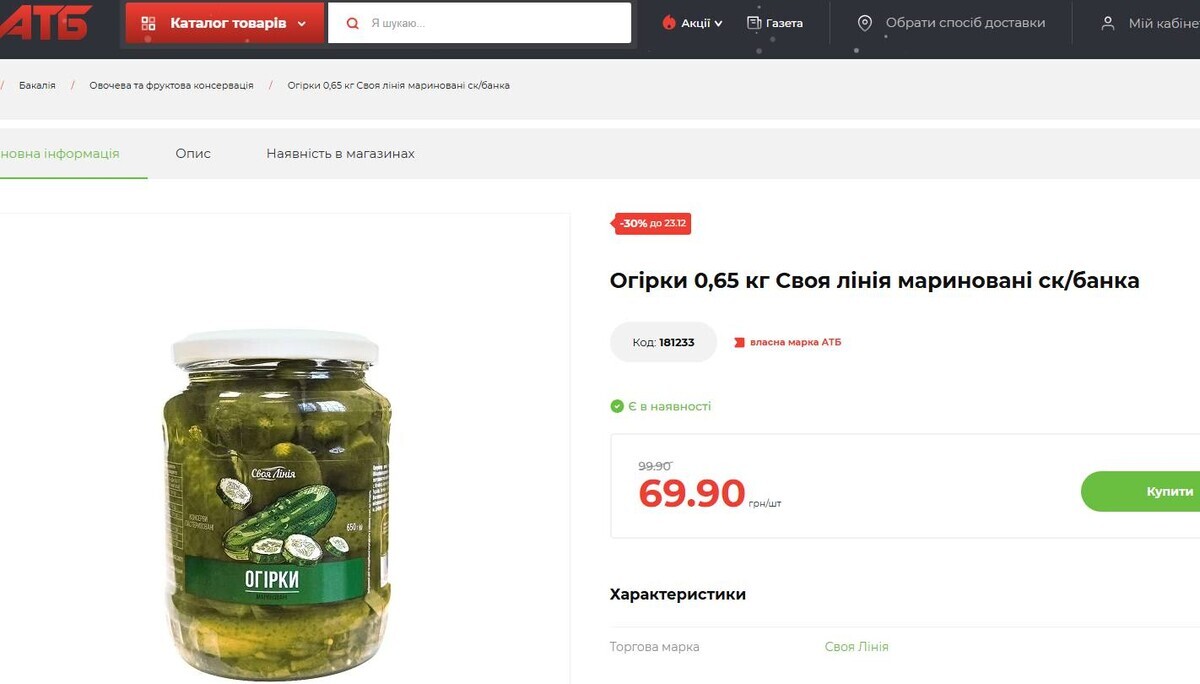Click the location pin delivery icon
Viewport: 1200px width, 684px height.
(865, 23)
